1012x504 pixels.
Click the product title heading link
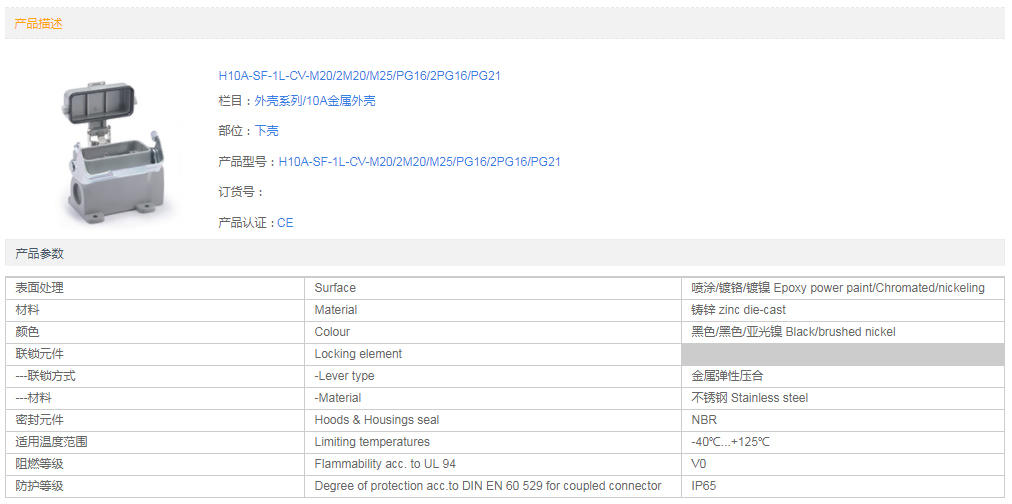359,76
